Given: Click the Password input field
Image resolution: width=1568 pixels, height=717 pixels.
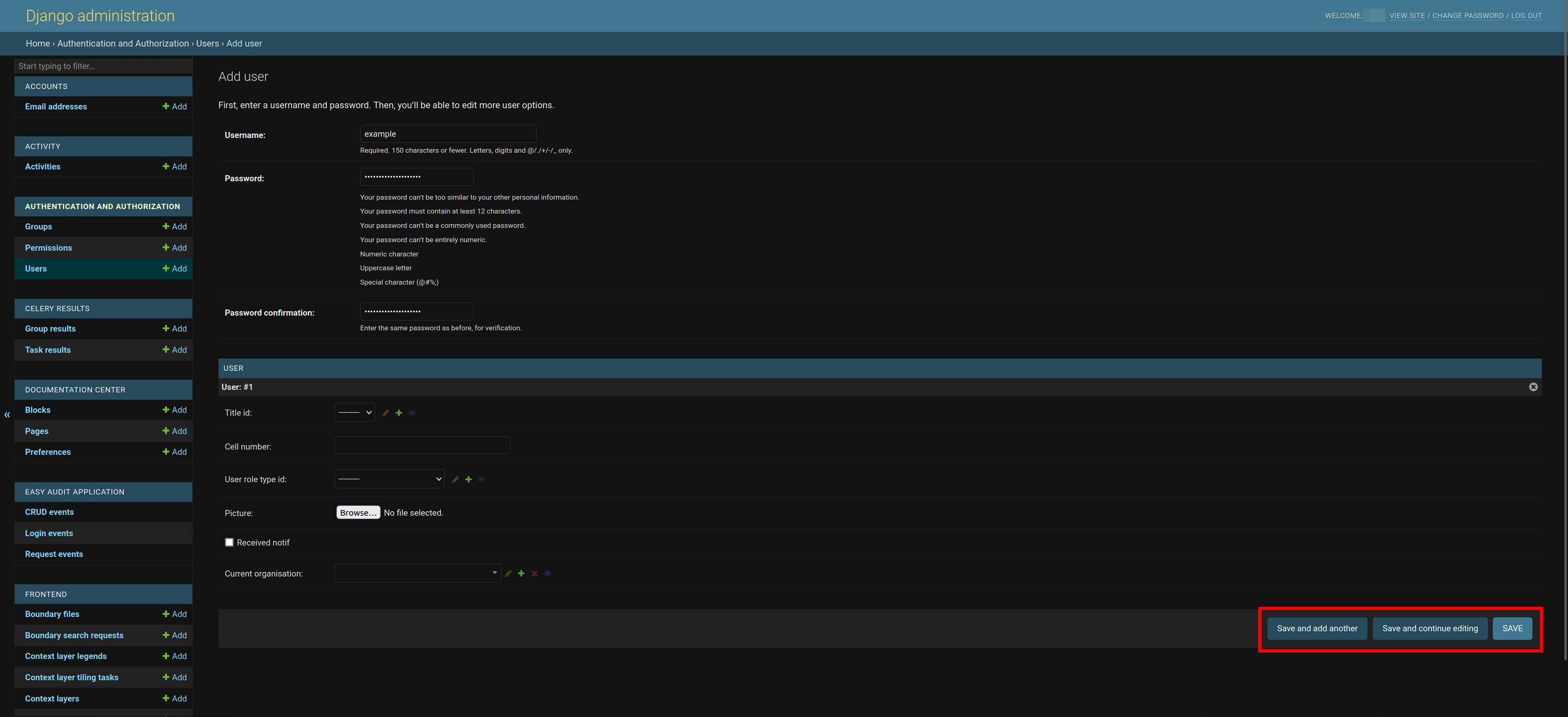Looking at the screenshot, I should click(416, 176).
